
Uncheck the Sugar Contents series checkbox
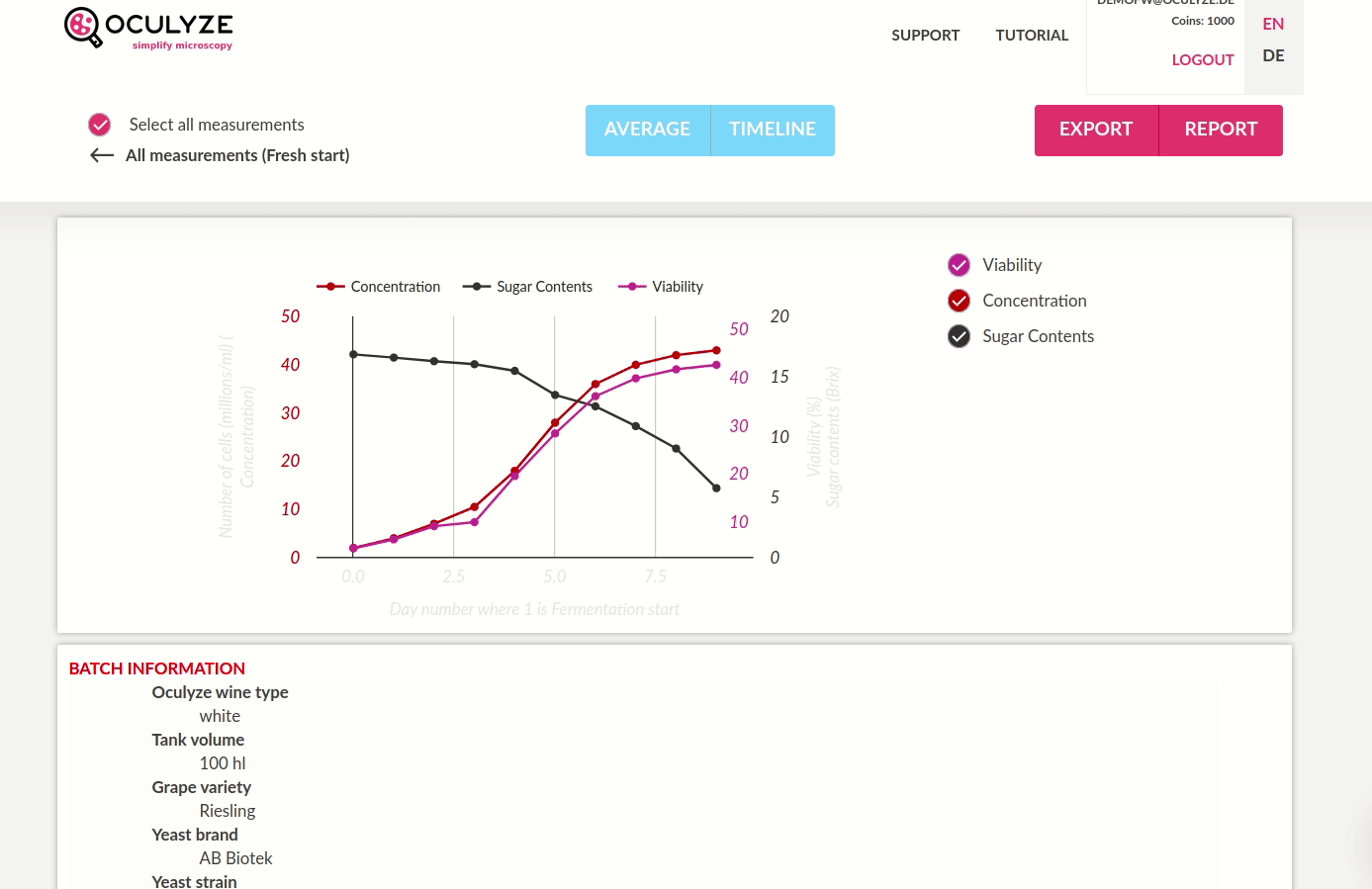pos(959,336)
